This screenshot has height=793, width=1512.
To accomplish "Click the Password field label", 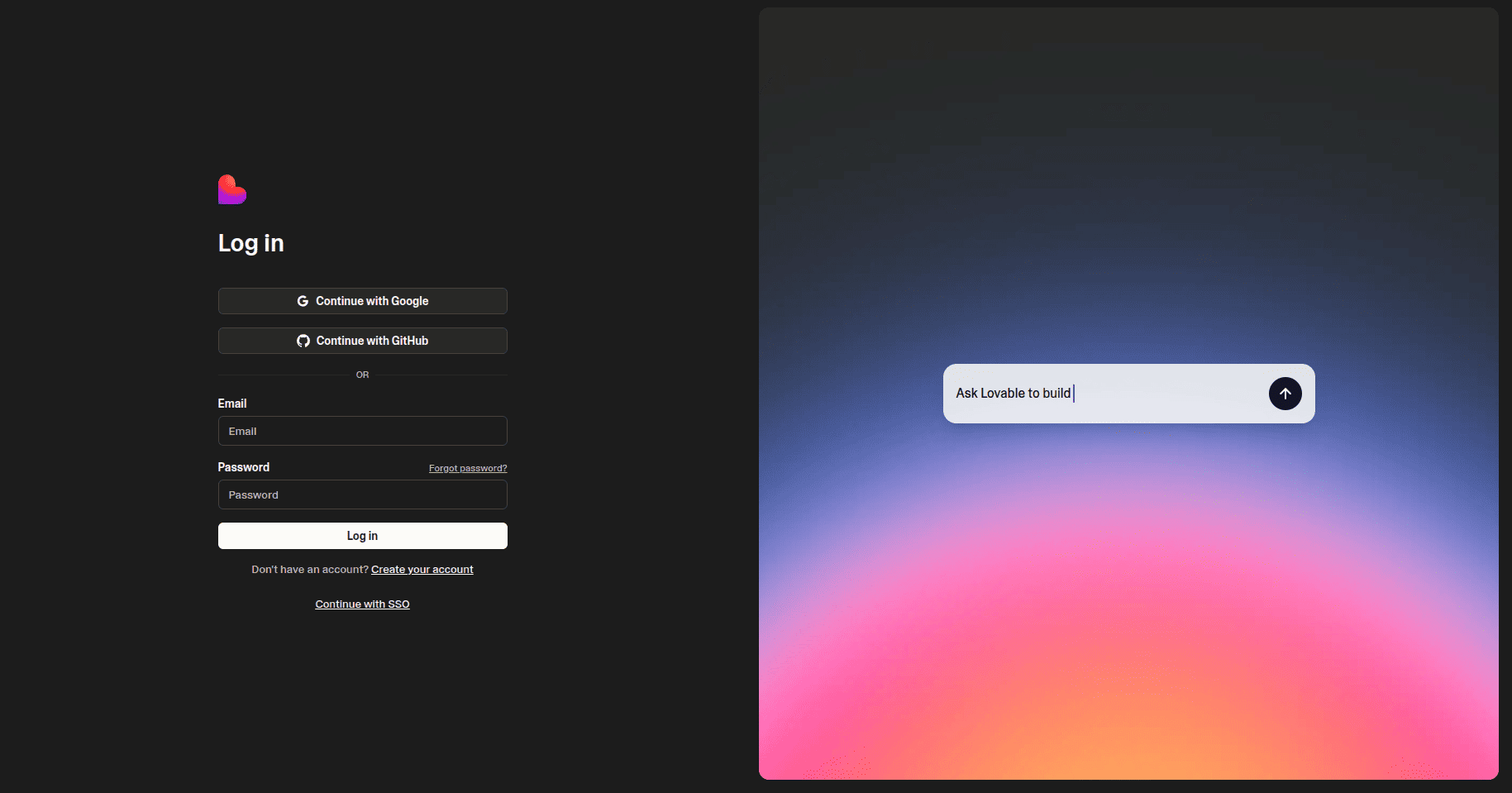I will (x=244, y=467).
